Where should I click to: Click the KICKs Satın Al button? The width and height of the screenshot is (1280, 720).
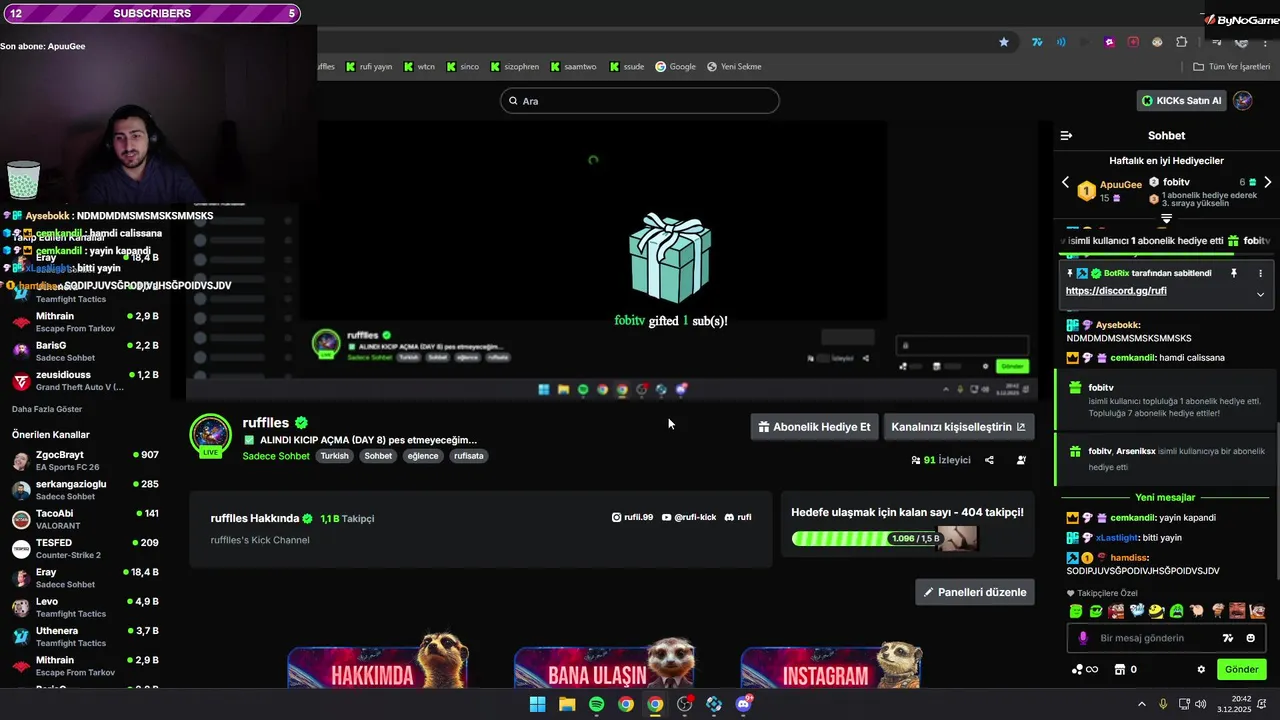1182,101
